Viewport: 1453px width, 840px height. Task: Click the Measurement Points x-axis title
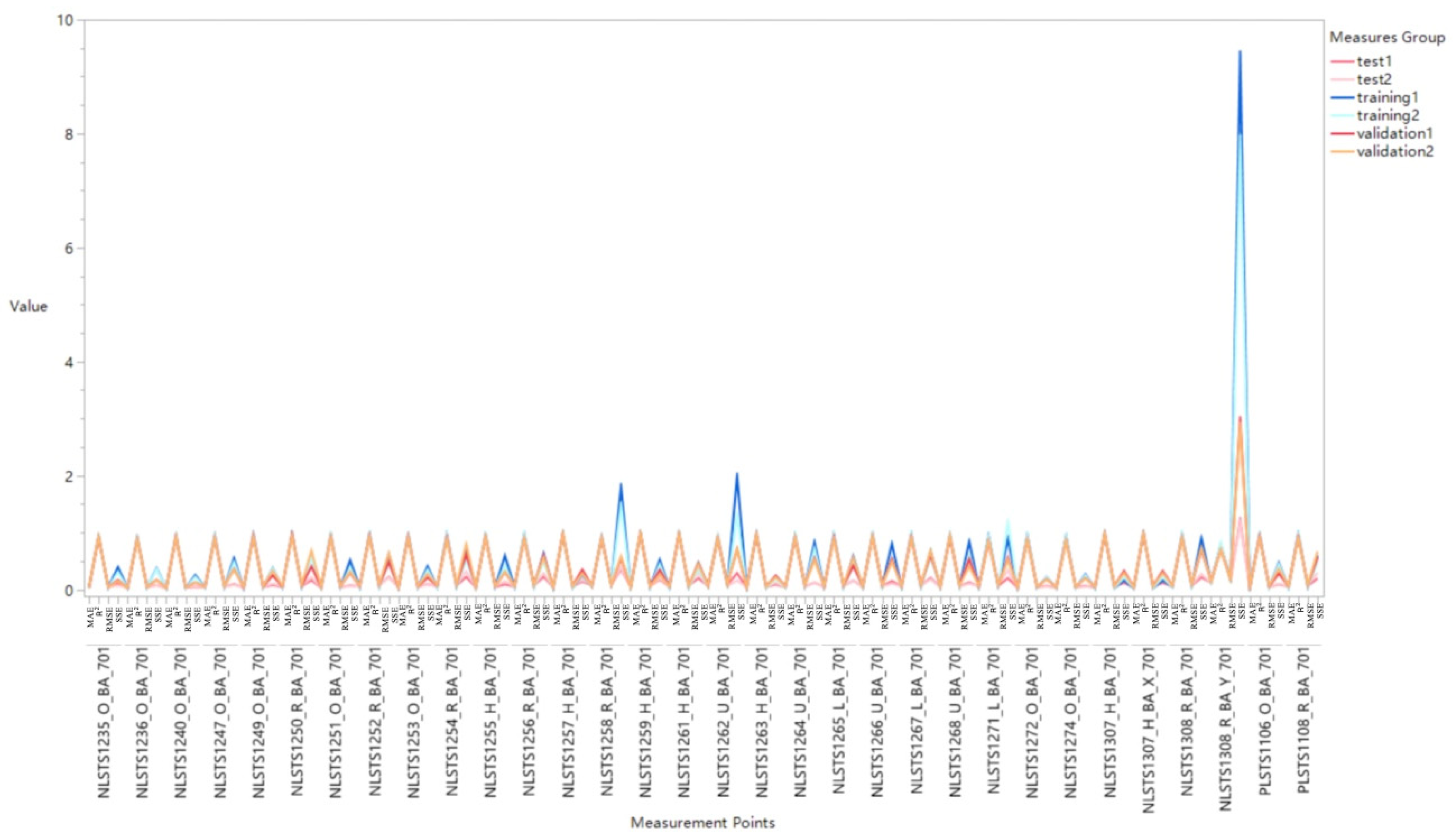click(702, 822)
